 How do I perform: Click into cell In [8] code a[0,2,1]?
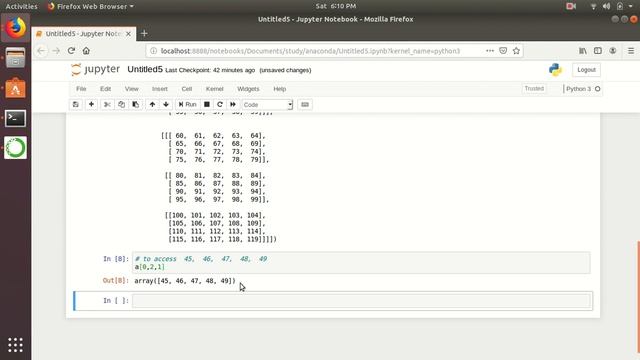tap(150, 267)
